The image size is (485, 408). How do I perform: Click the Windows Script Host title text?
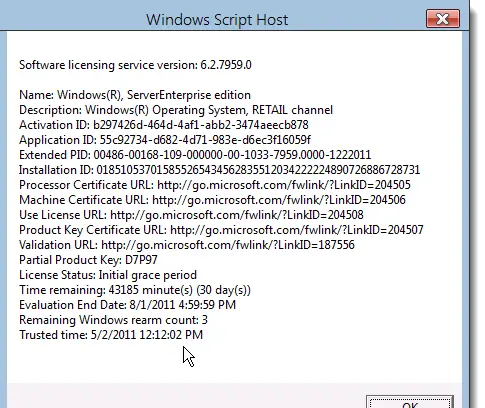click(x=217, y=20)
